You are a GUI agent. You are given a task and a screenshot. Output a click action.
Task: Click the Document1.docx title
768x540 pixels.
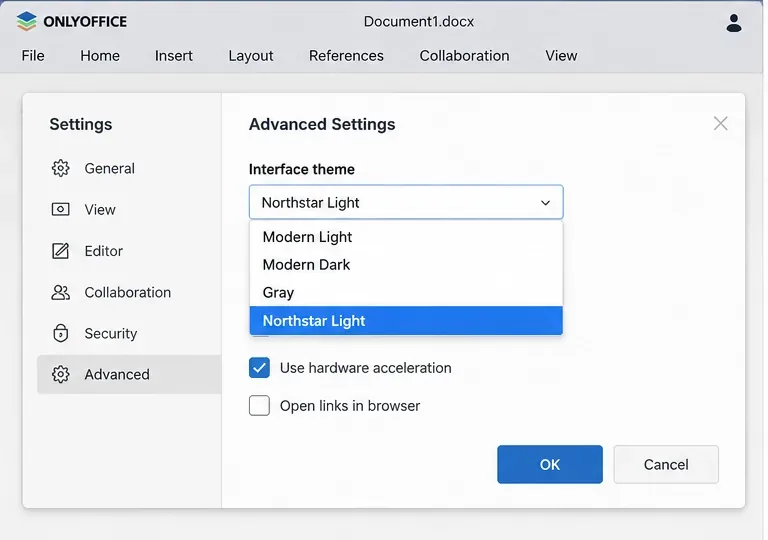tap(419, 22)
